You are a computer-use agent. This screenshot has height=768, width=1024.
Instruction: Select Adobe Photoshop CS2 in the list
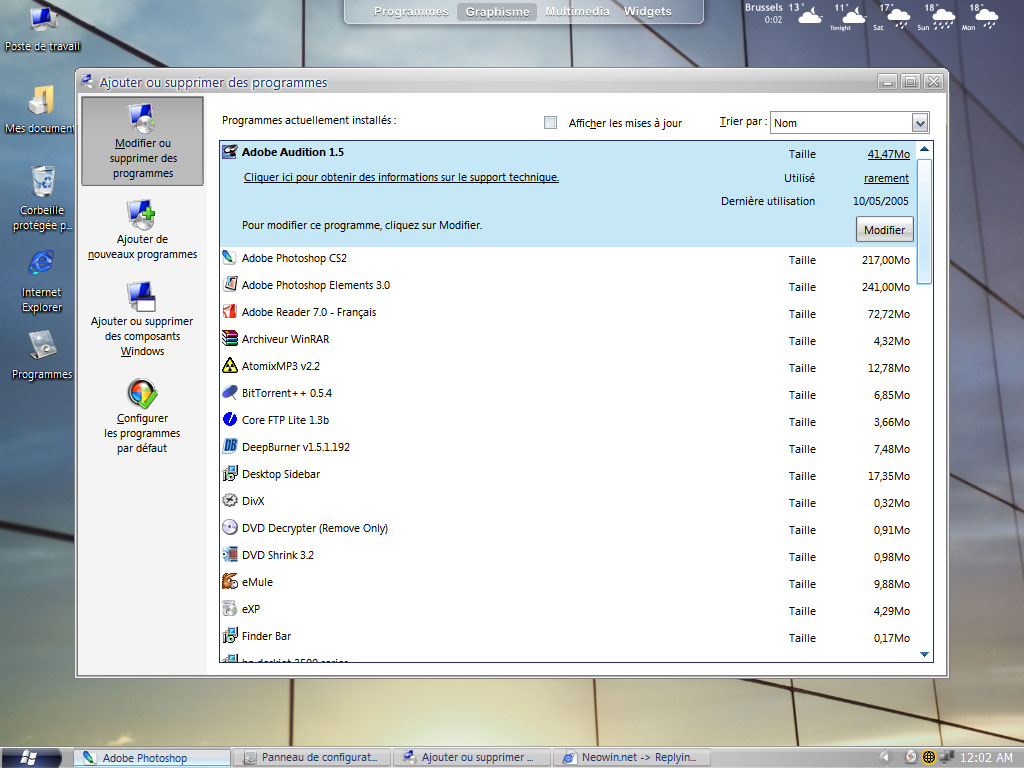click(293, 259)
